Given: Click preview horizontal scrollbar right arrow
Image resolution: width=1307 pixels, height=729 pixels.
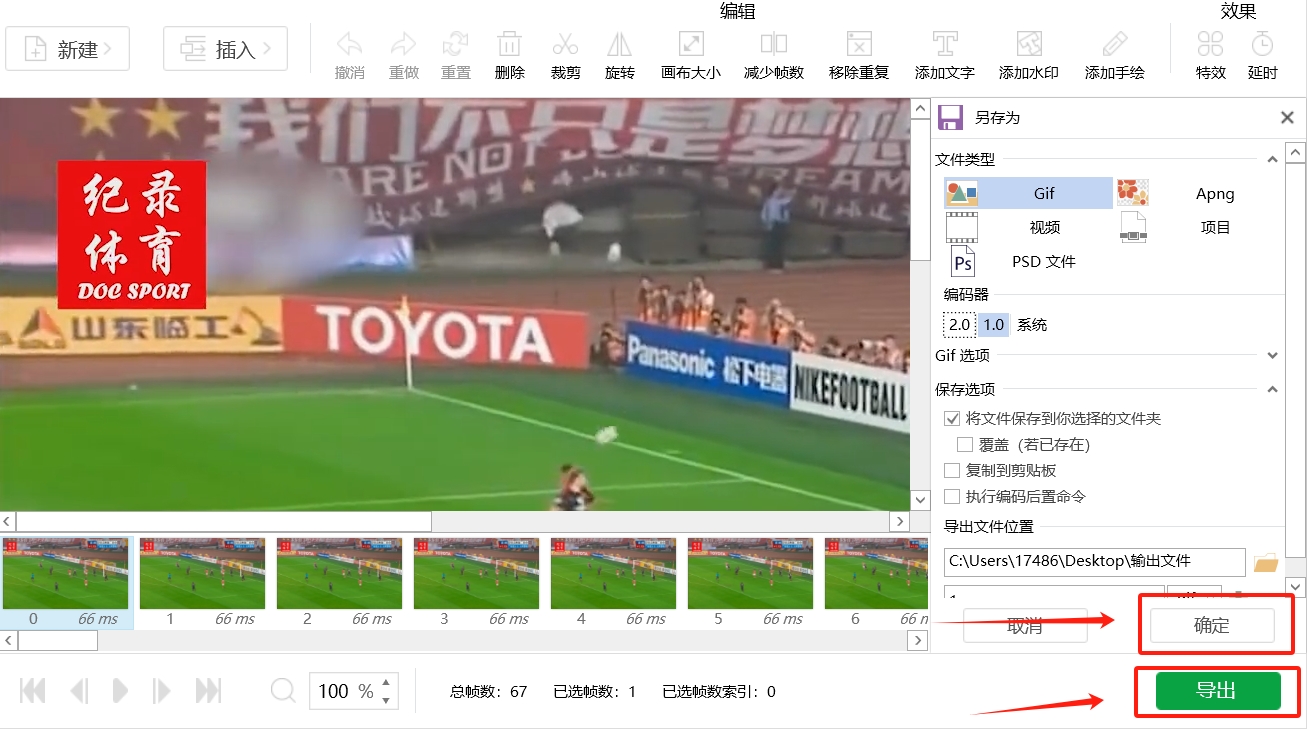Looking at the screenshot, I should (900, 521).
